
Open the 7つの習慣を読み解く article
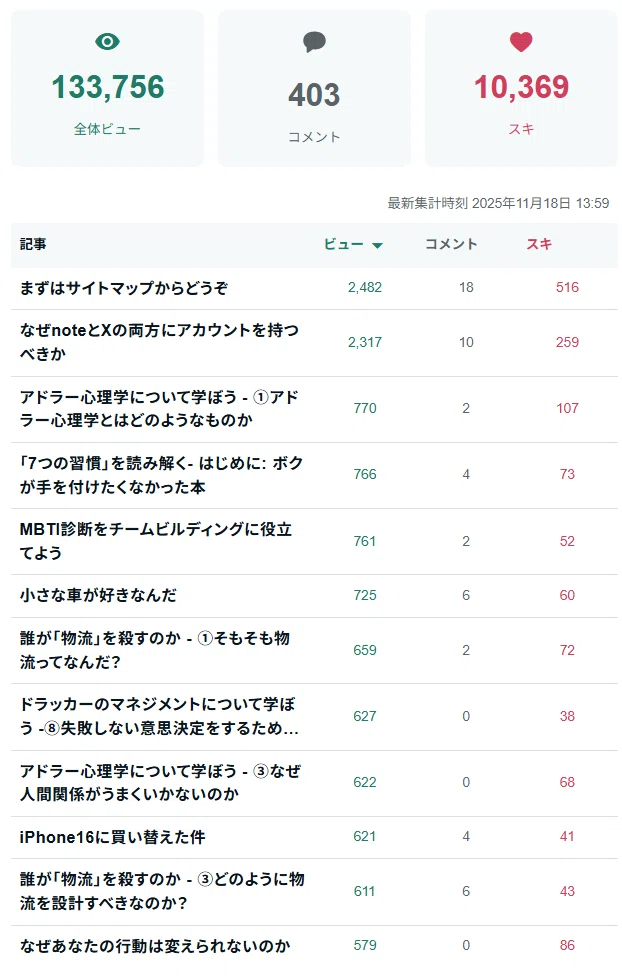pyautogui.click(x=161, y=475)
